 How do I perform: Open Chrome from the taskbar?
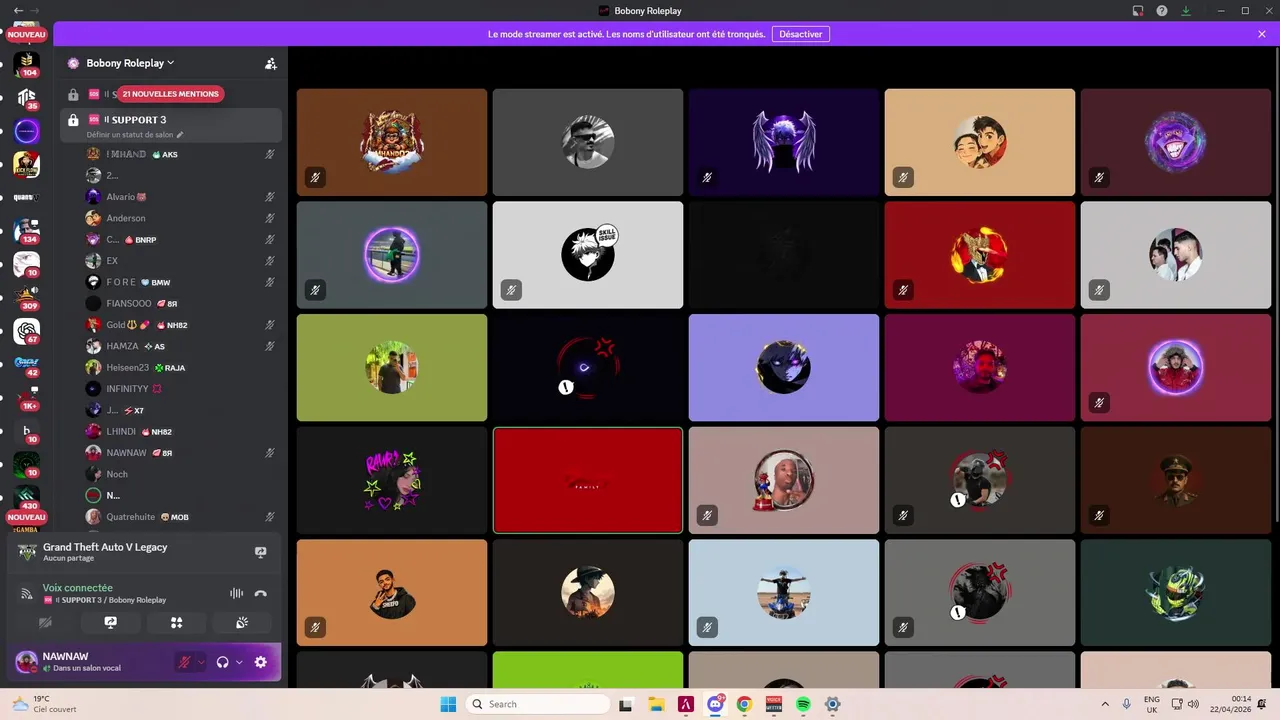pos(744,704)
